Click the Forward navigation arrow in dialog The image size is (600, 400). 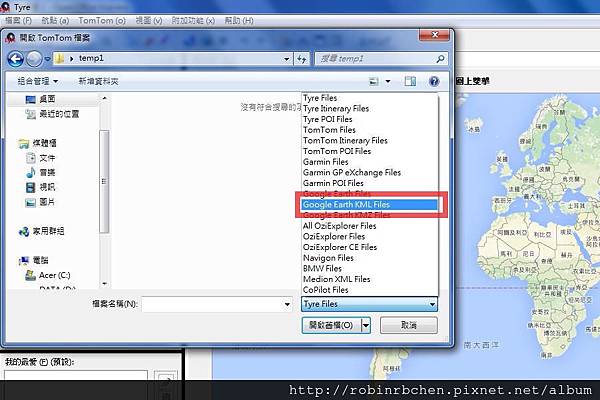click(x=34, y=59)
